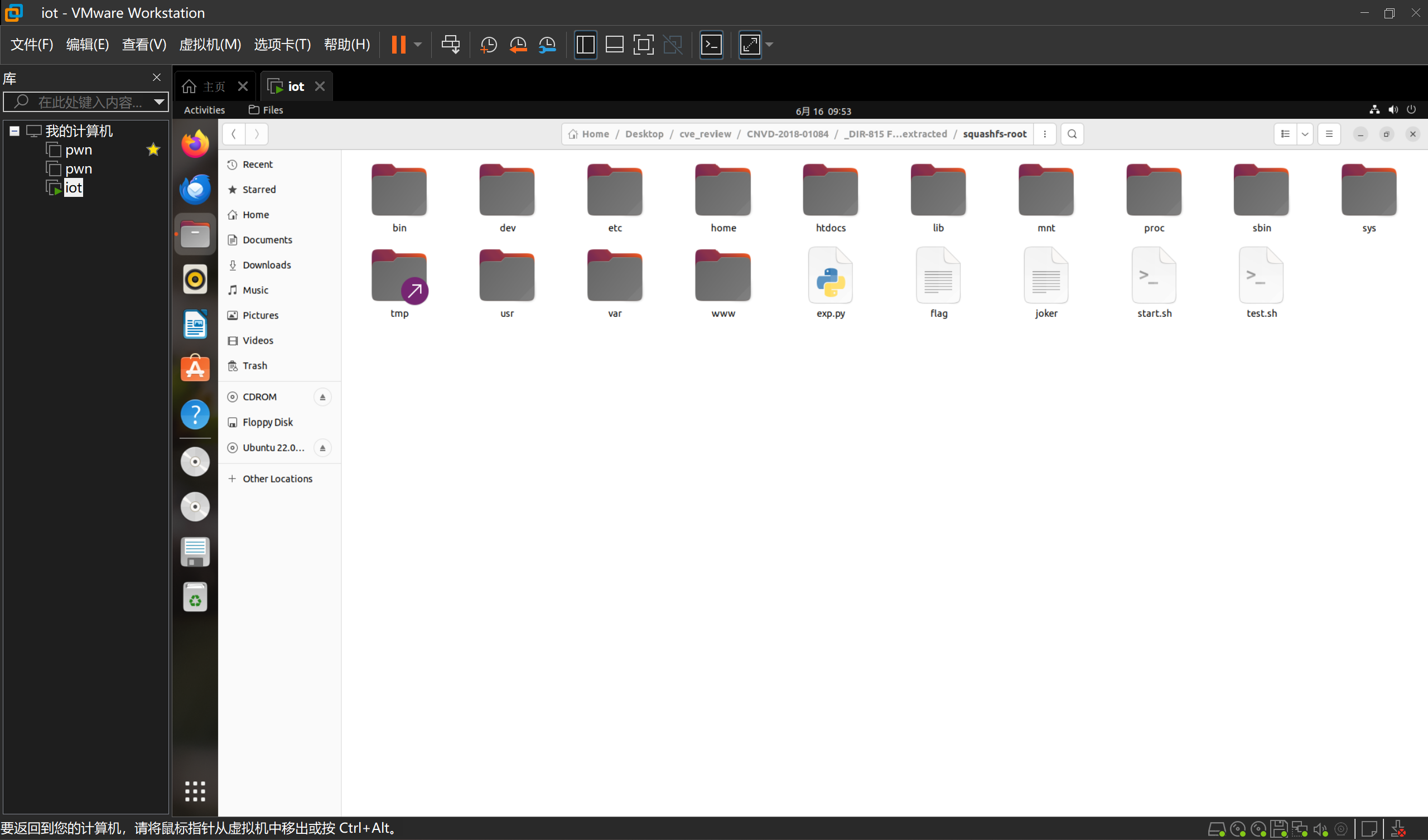The image size is (1428, 840).
Task: Click the favorite star beside pwn
Action: [153, 149]
